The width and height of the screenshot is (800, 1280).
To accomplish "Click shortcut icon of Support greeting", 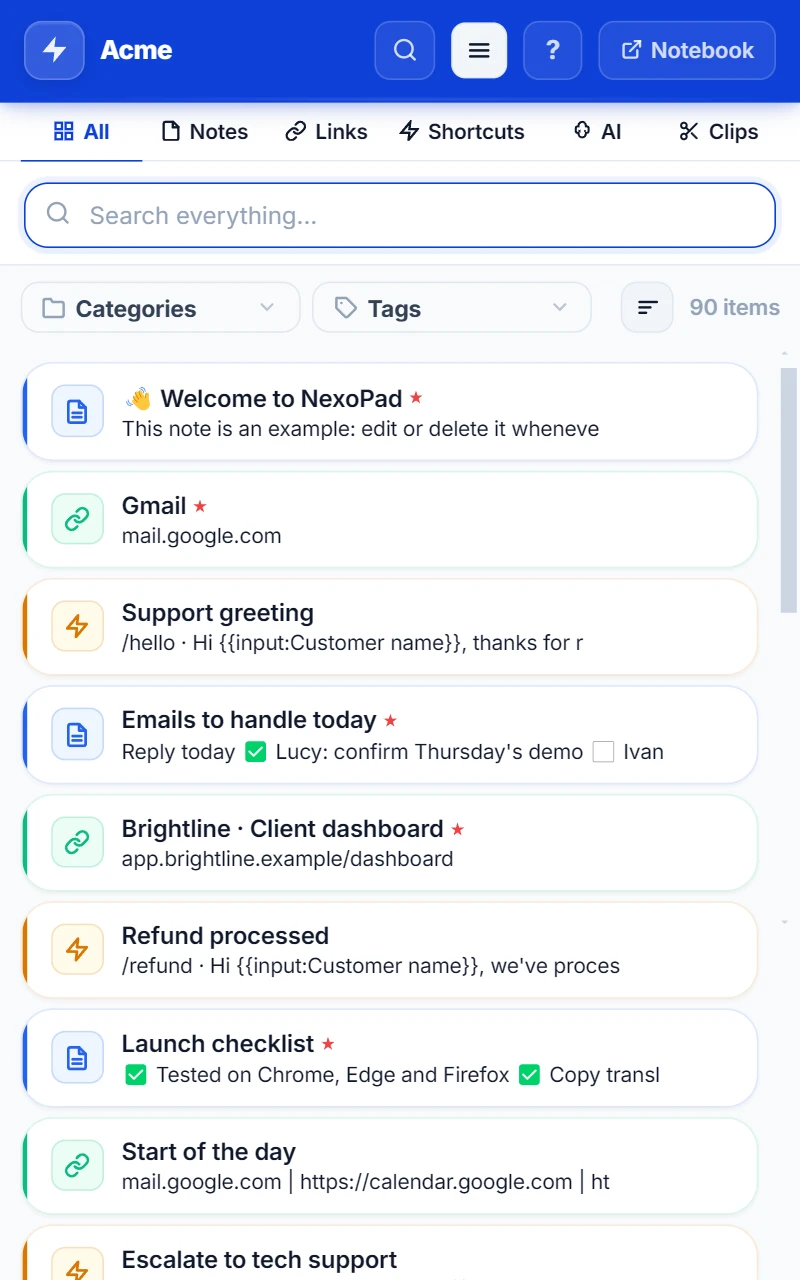I will click(x=77, y=626).
